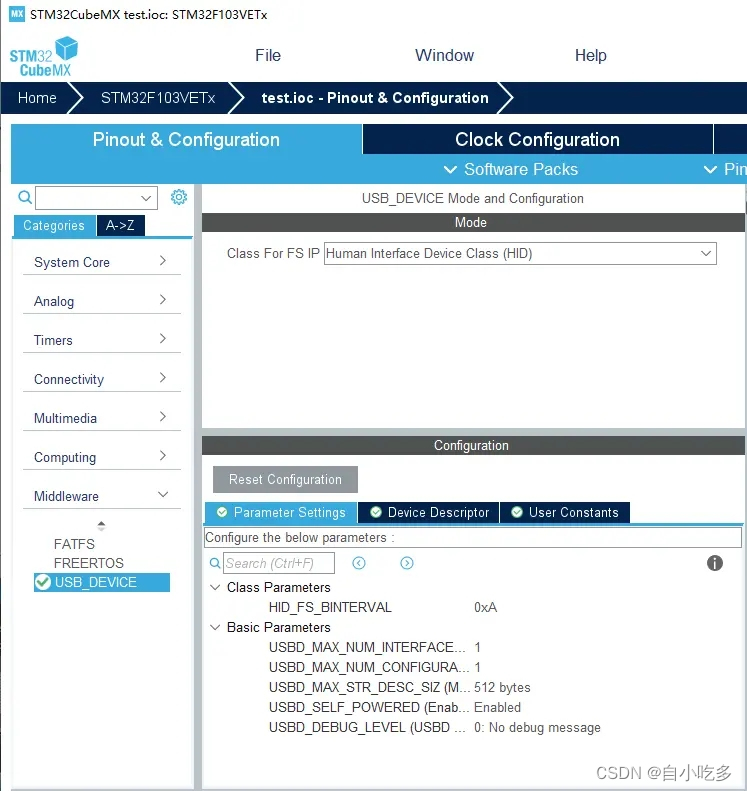This screenshot has width=747, height=791.
Task: Click the 512 bytes value
Action: pyautogui.click(x=502, y=688)
